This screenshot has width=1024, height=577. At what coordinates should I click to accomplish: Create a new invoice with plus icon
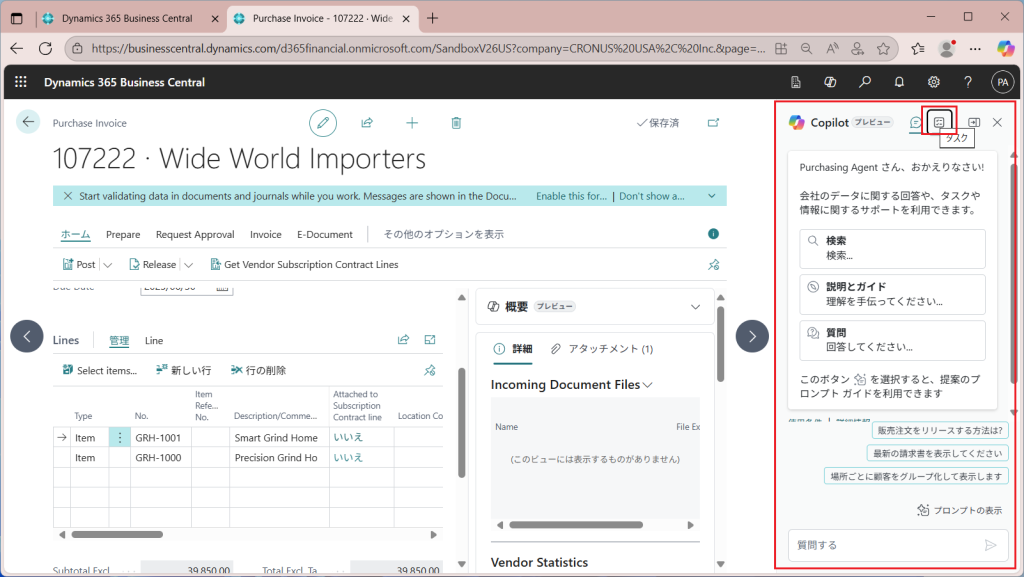[x=412, y=123]
